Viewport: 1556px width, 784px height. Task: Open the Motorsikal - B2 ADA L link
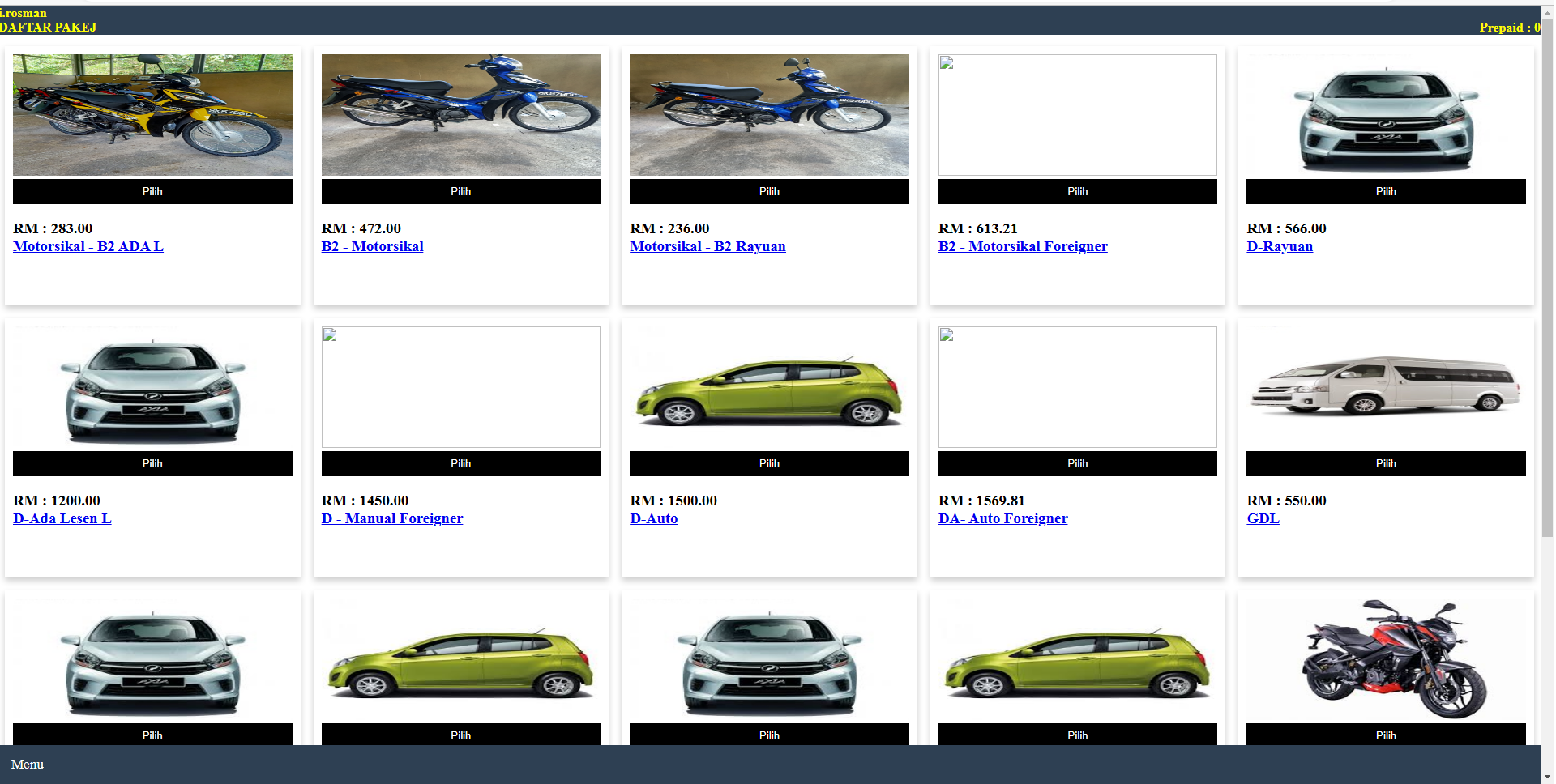tap(88, 246)
